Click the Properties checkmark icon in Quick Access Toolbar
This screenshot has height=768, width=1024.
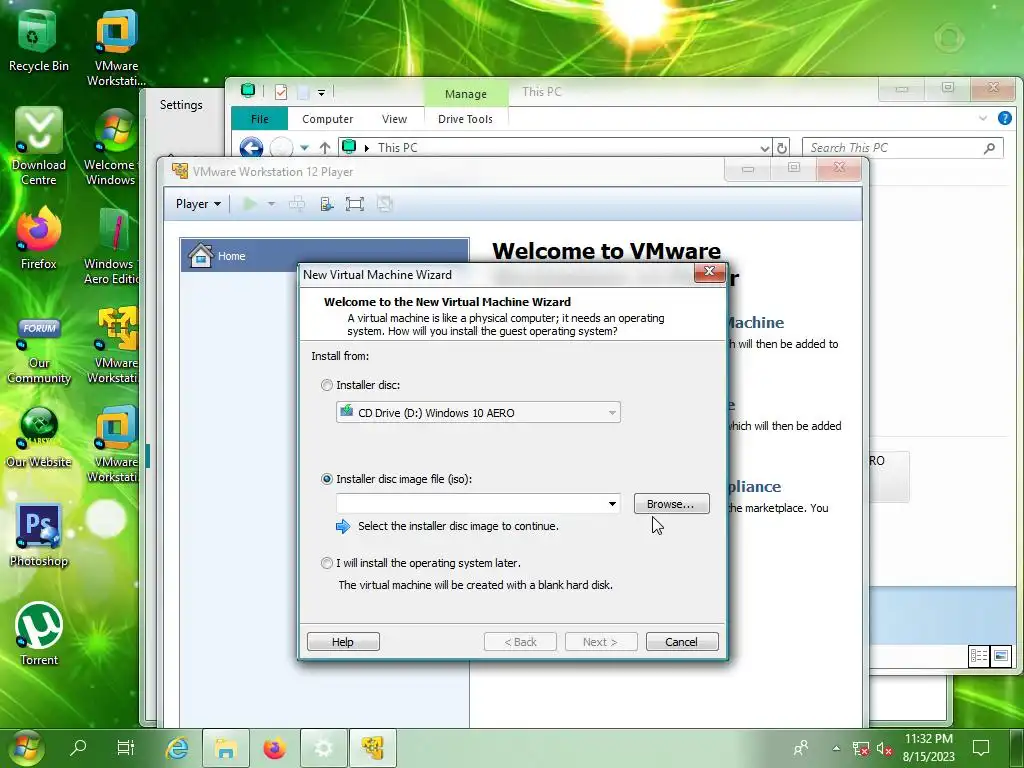tap(281, 93)
